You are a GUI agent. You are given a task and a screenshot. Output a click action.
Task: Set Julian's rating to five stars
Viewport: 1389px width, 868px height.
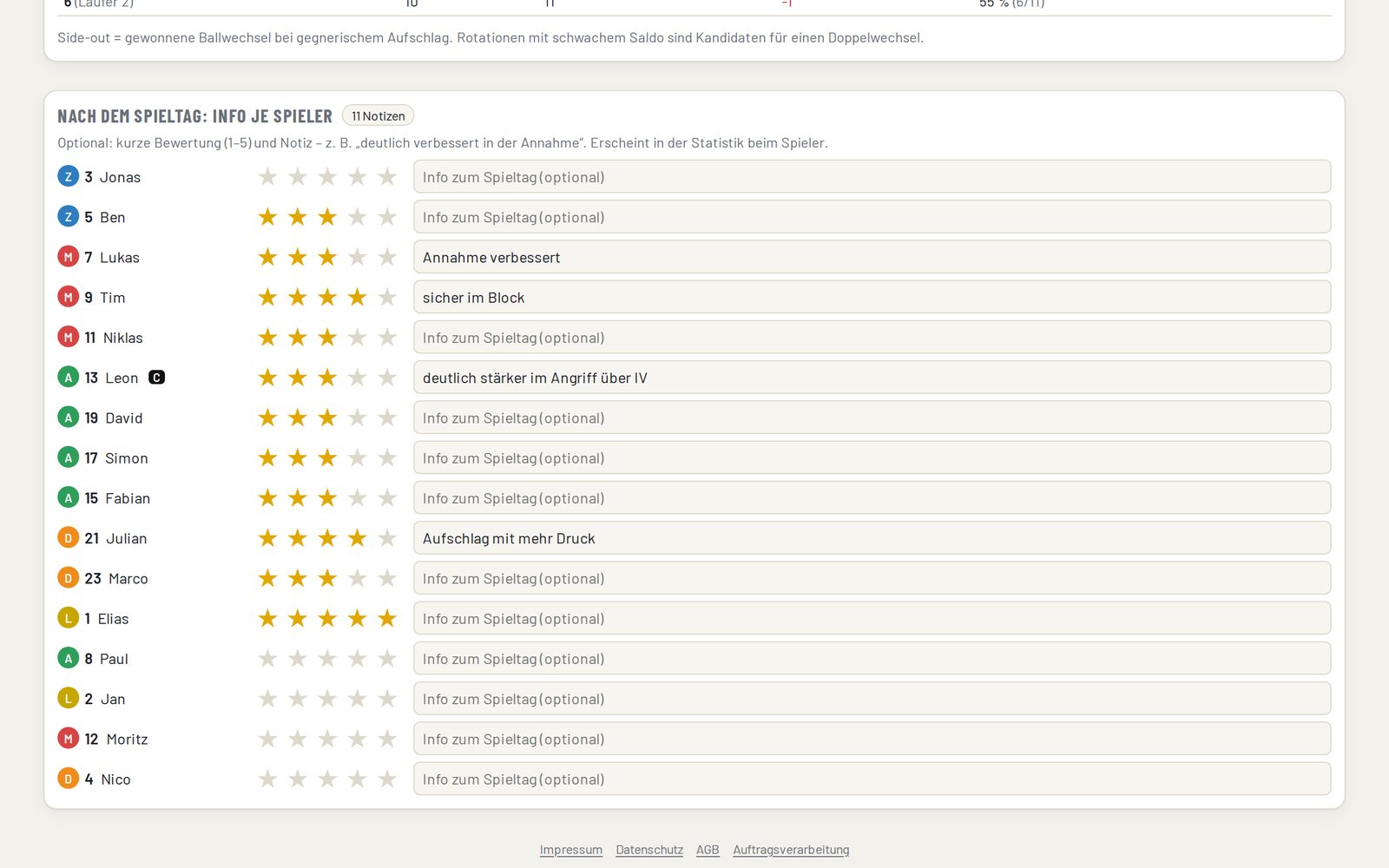387,538
